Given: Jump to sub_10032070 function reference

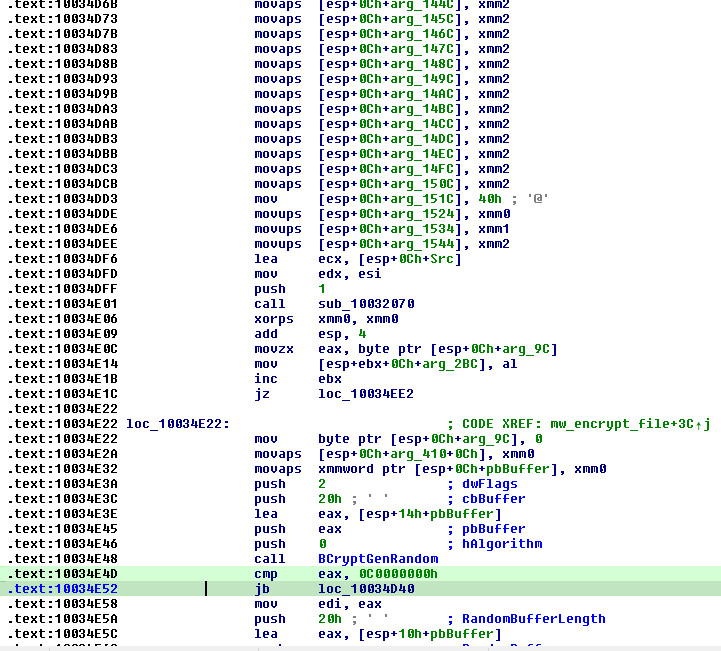Looking at the screenshot, I should point(366,303).
